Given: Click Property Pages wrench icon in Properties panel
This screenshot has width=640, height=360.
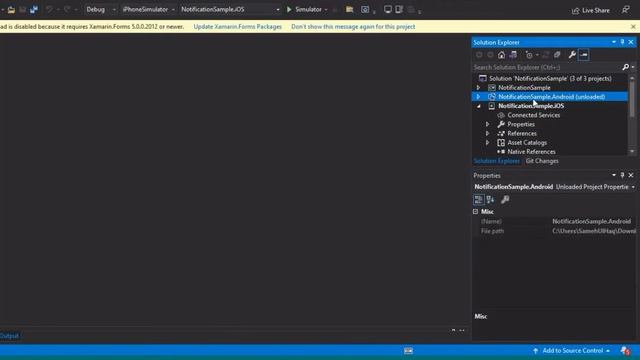Looking at the screenshot, I should [x=505, y=200].
